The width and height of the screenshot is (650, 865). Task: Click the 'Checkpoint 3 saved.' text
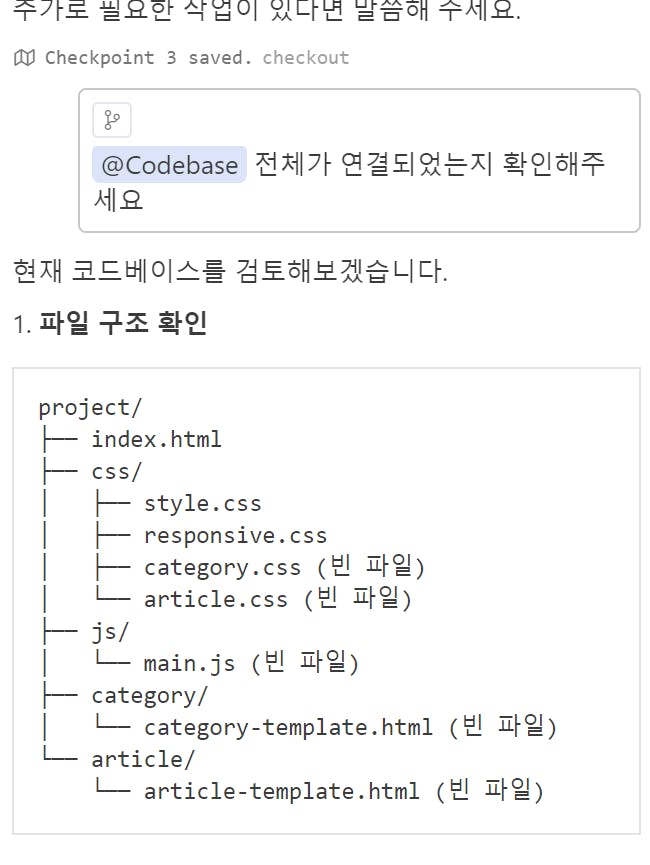click(x=150, y=58)
